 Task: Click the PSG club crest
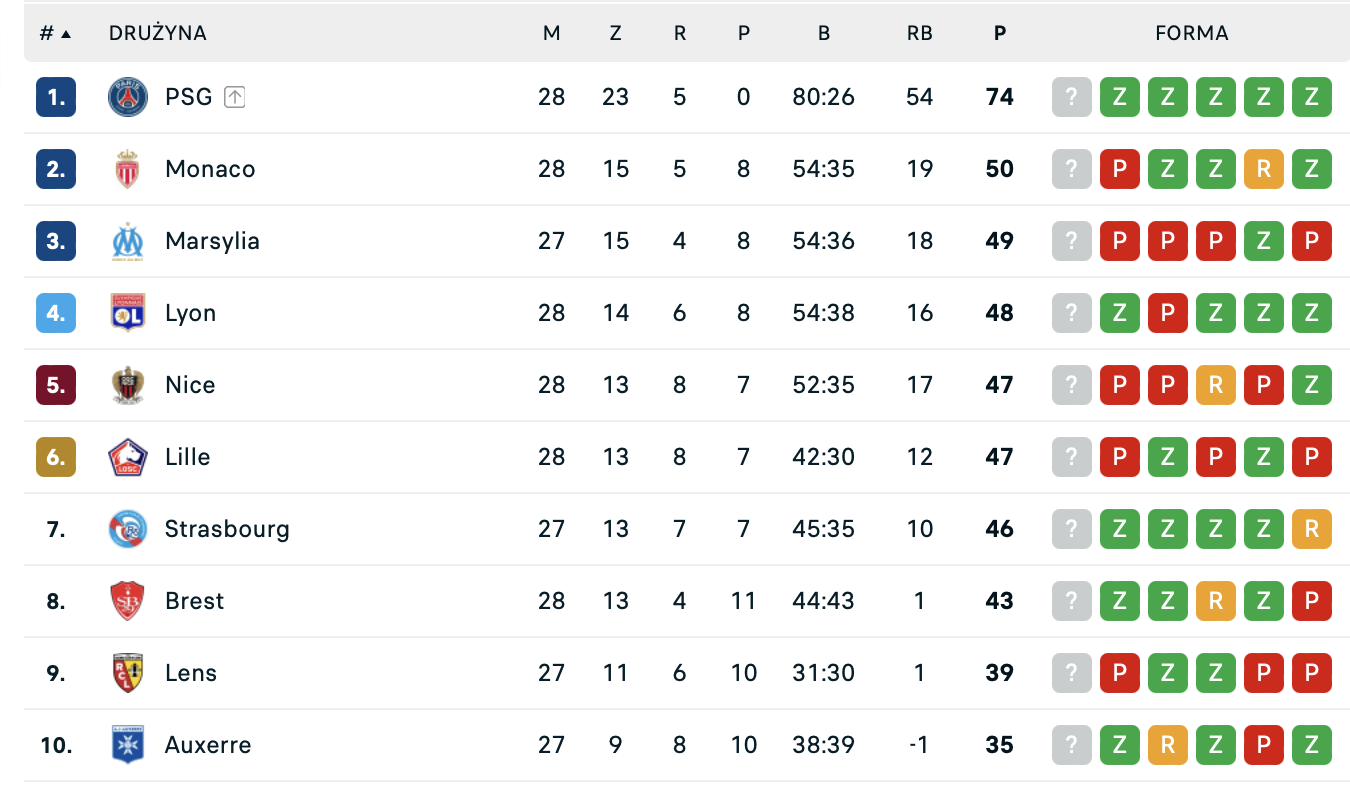127,97
